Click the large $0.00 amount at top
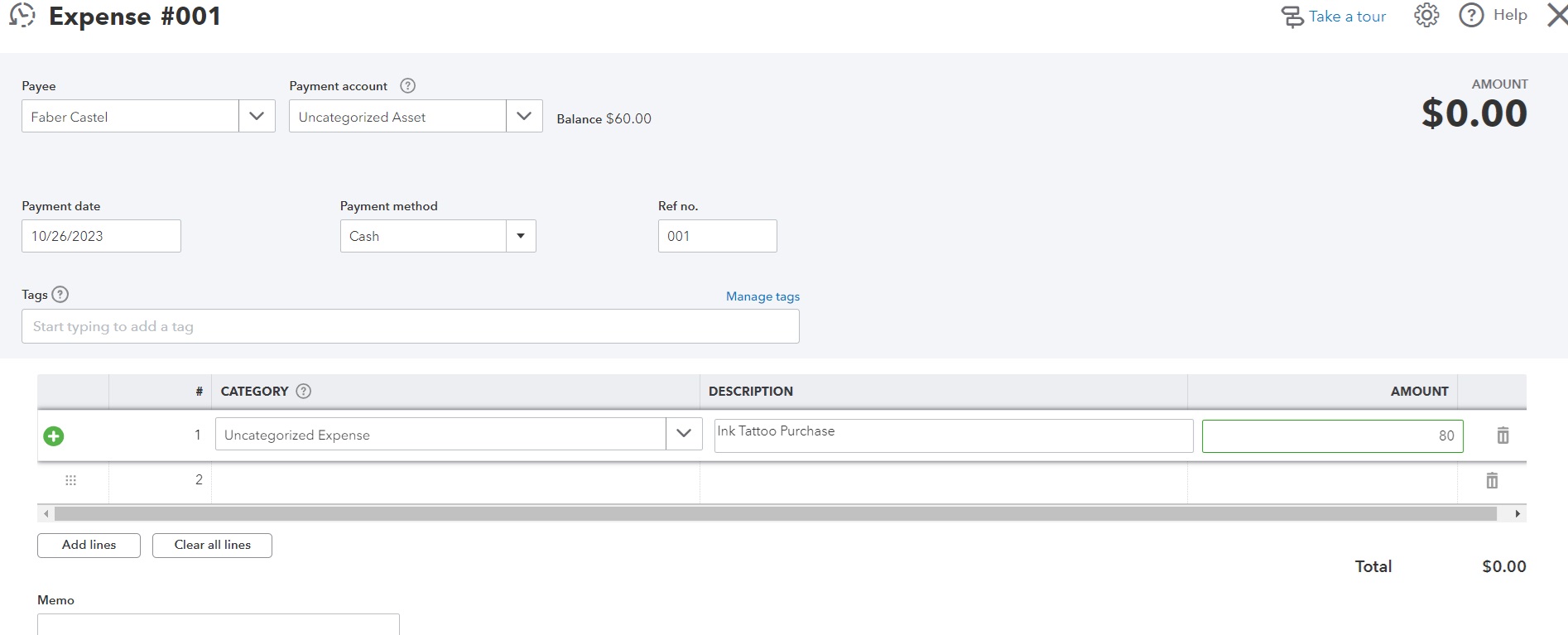 tap(1474, 113)
